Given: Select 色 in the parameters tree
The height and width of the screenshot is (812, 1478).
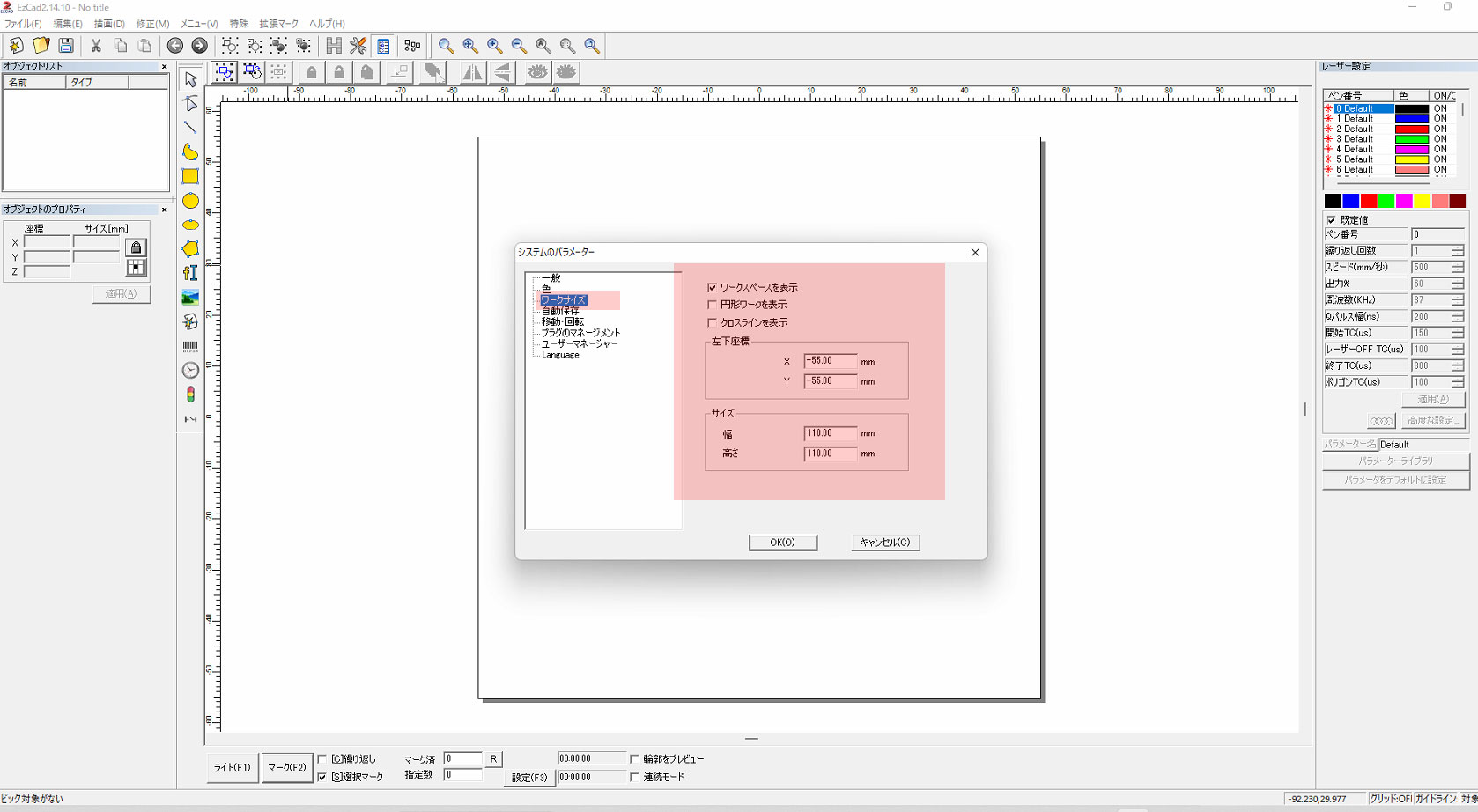Looking at the screenshot, I should click(546, 289).
